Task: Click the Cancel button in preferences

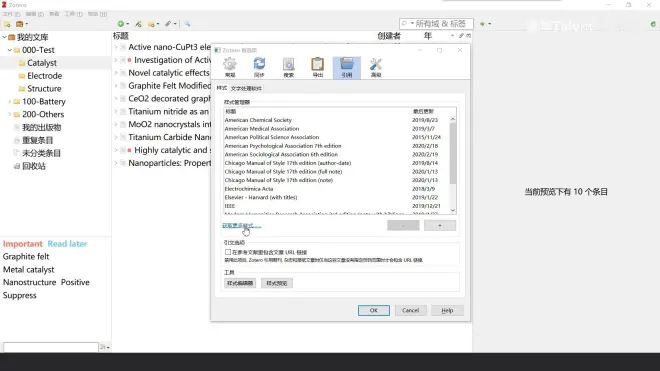Action: click(410, 310)
